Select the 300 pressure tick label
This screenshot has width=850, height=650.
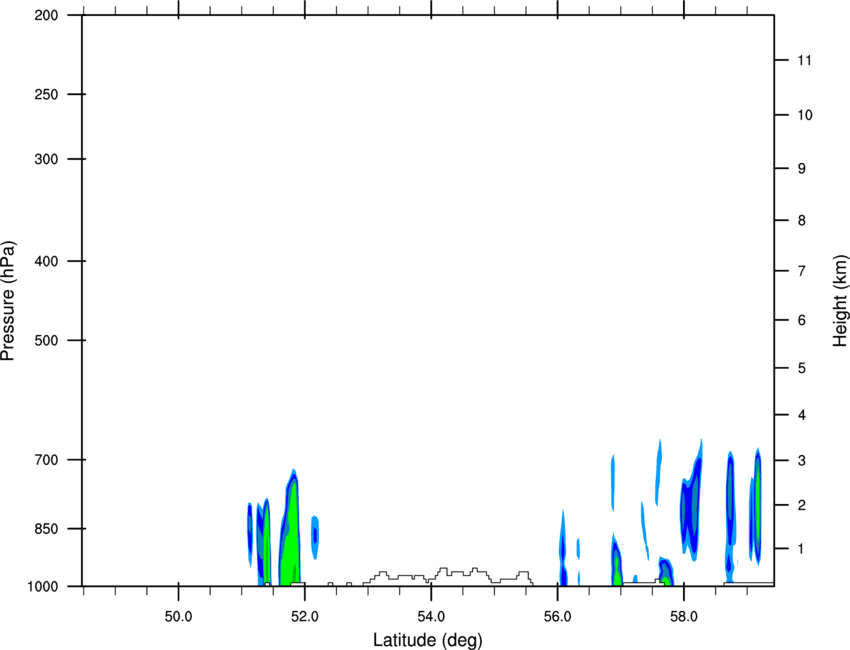coord(46,159)
